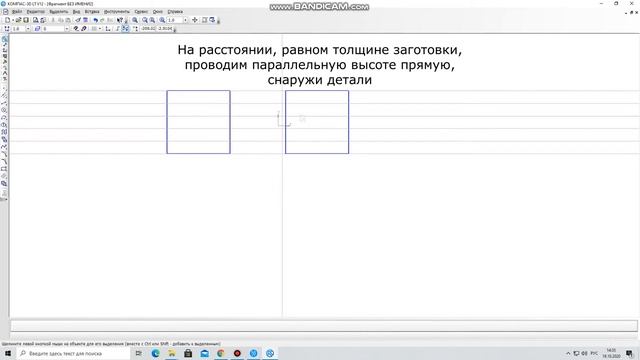Screen dimensions: 640x360
Task: Open print preview from the toolbar
Action: 36,20
